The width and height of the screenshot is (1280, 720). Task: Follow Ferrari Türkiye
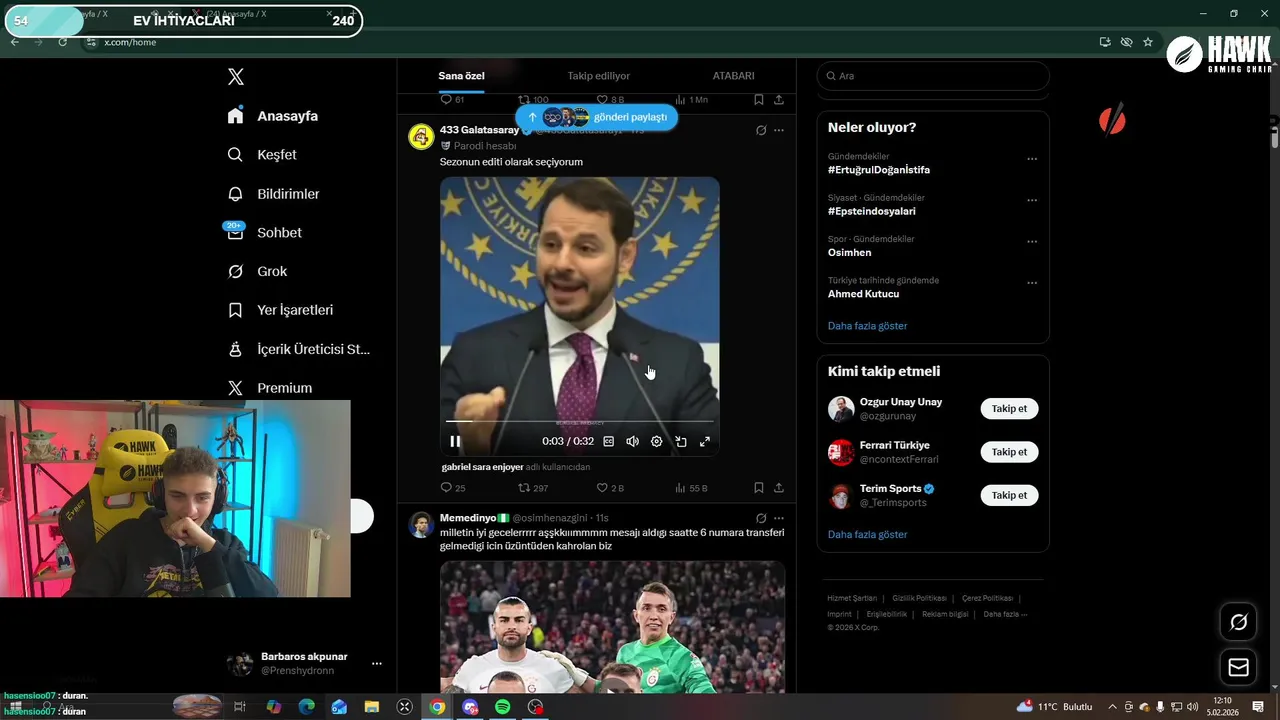click(1009, 452)
